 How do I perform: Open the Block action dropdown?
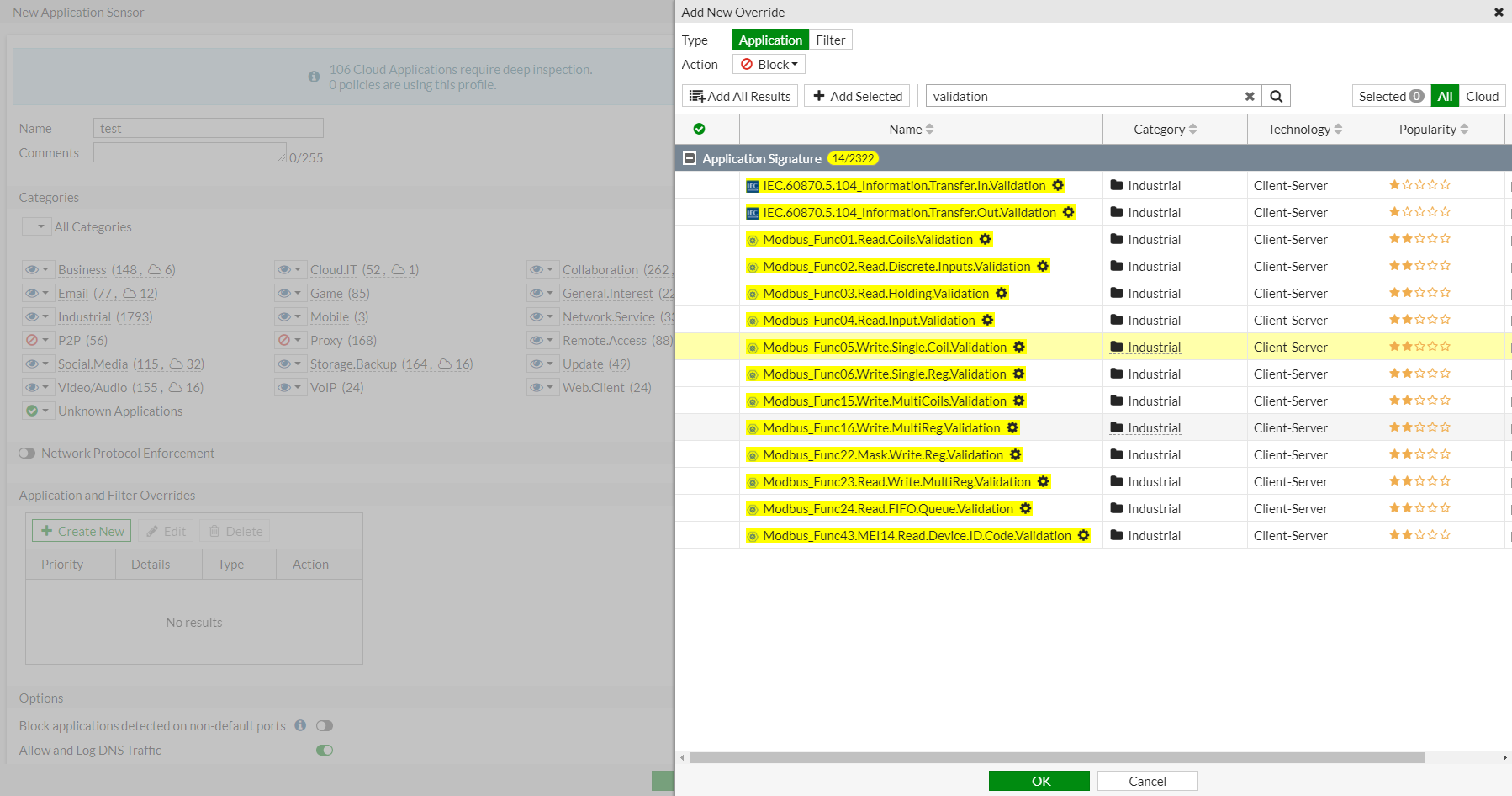pyautogui.click(x=768, y=64)
